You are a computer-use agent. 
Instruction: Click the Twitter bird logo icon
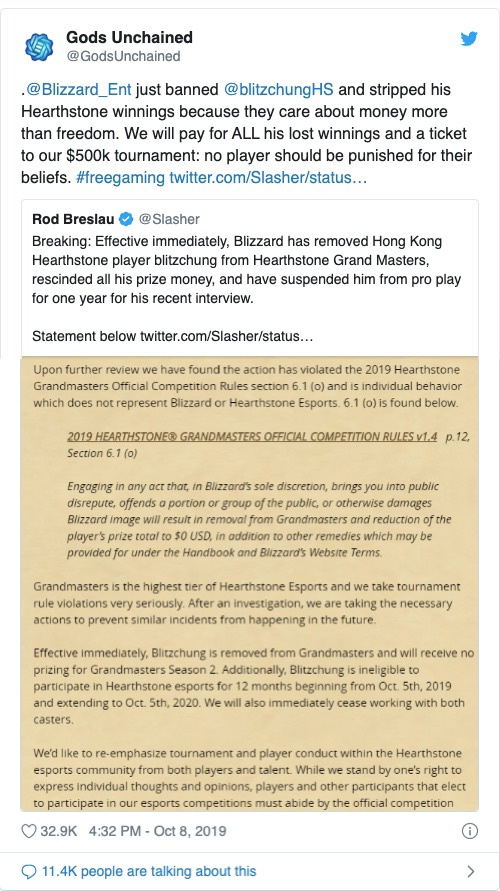point(469,39)
